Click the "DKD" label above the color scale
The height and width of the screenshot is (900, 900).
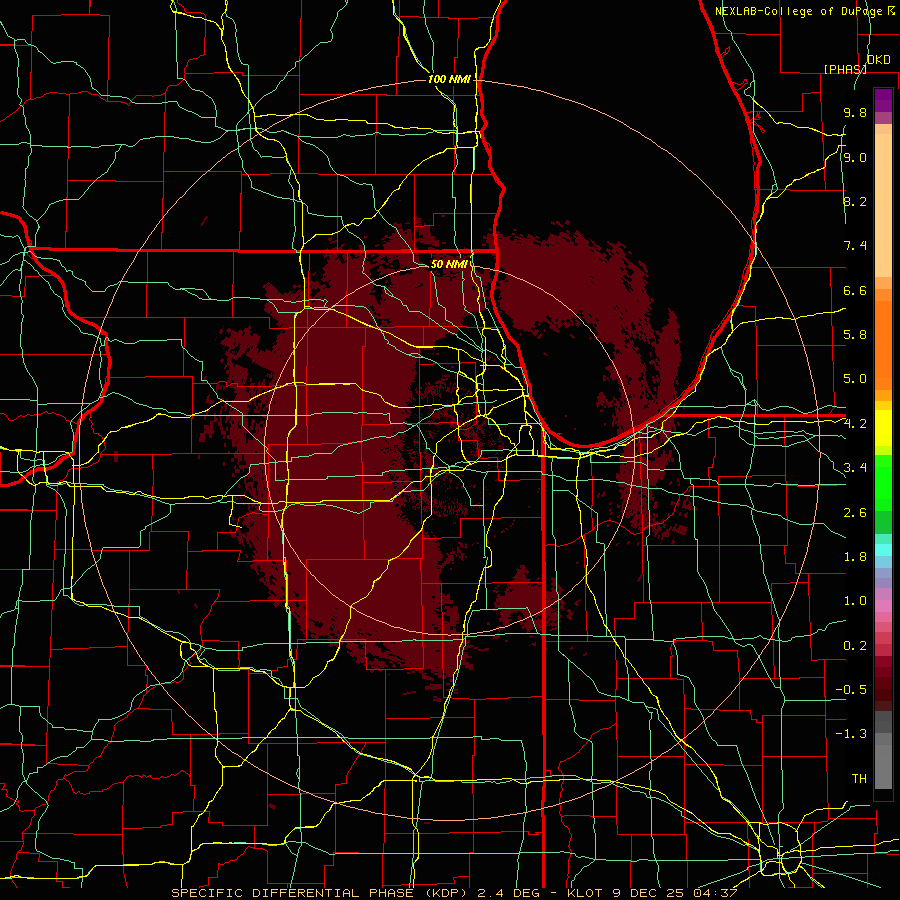pyautogui.click(x=878, y=60)
